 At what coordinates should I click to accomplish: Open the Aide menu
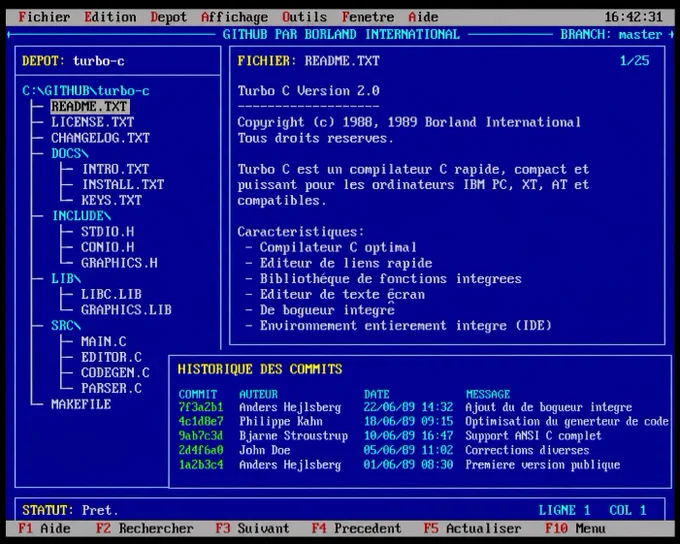pyautogui.click(x=423, y=17)
